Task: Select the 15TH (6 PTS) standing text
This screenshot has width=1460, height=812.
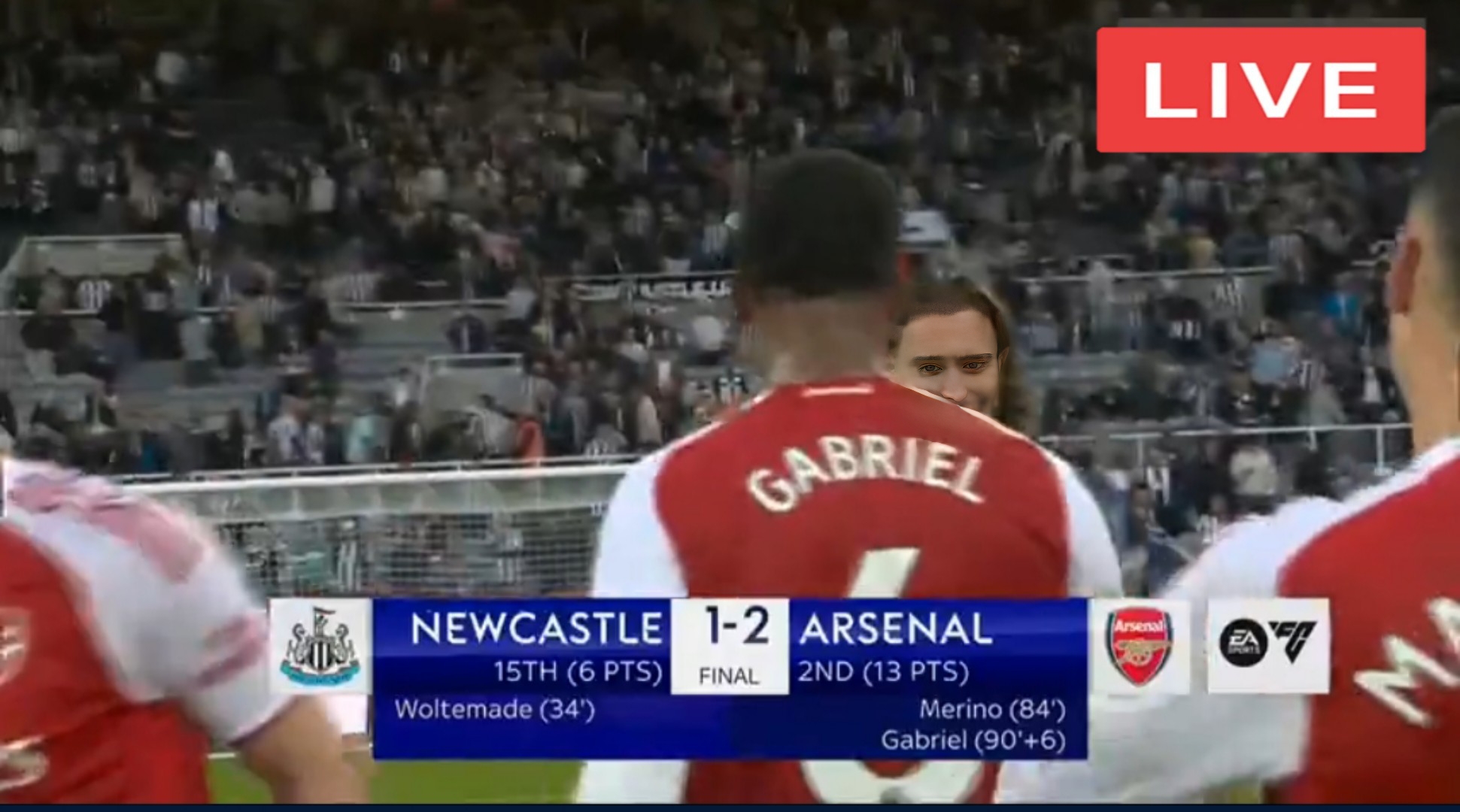Action: coord(578,671)
